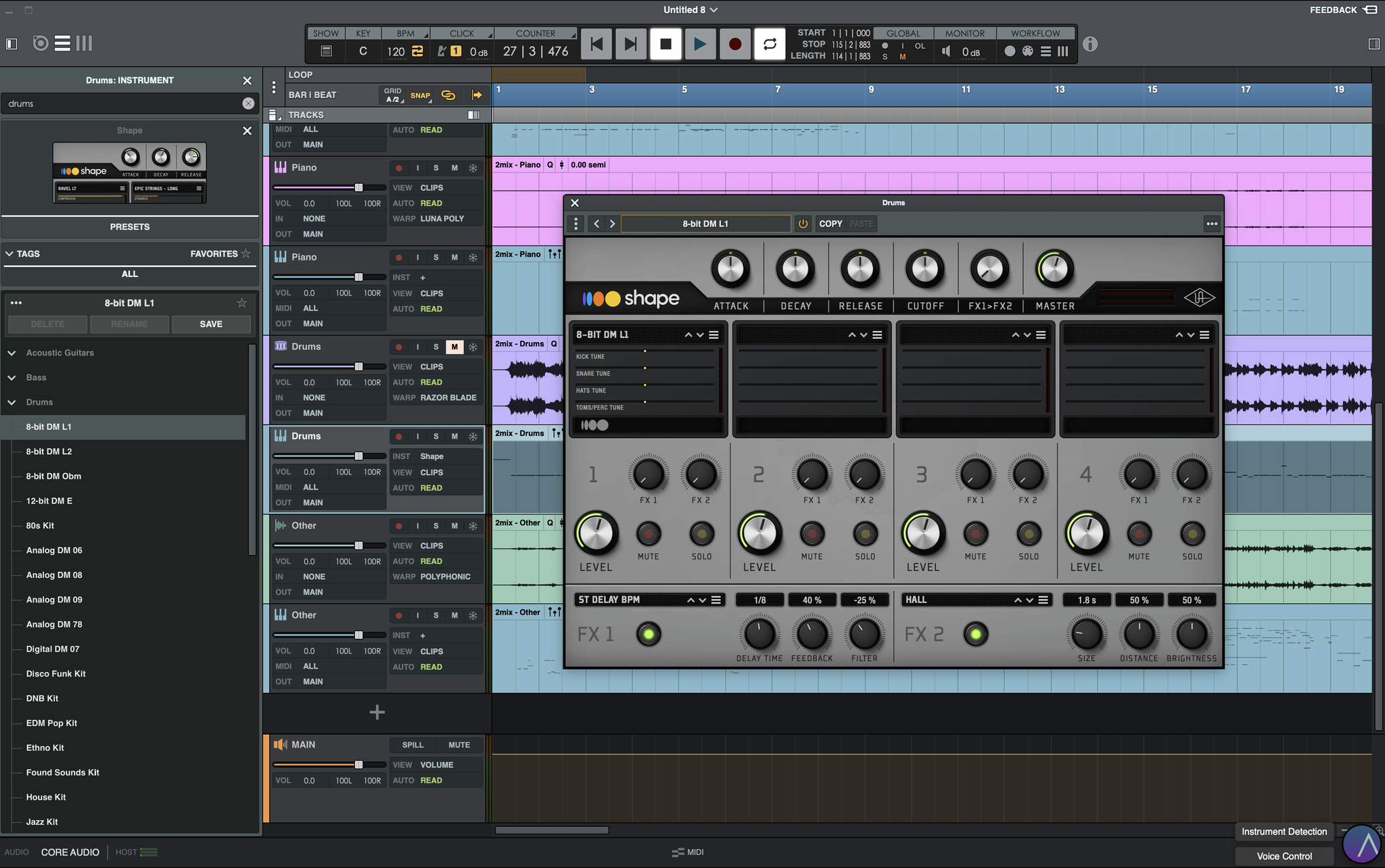
Task: Toggle the plugin power bypass button
Action: coord(803,224)
